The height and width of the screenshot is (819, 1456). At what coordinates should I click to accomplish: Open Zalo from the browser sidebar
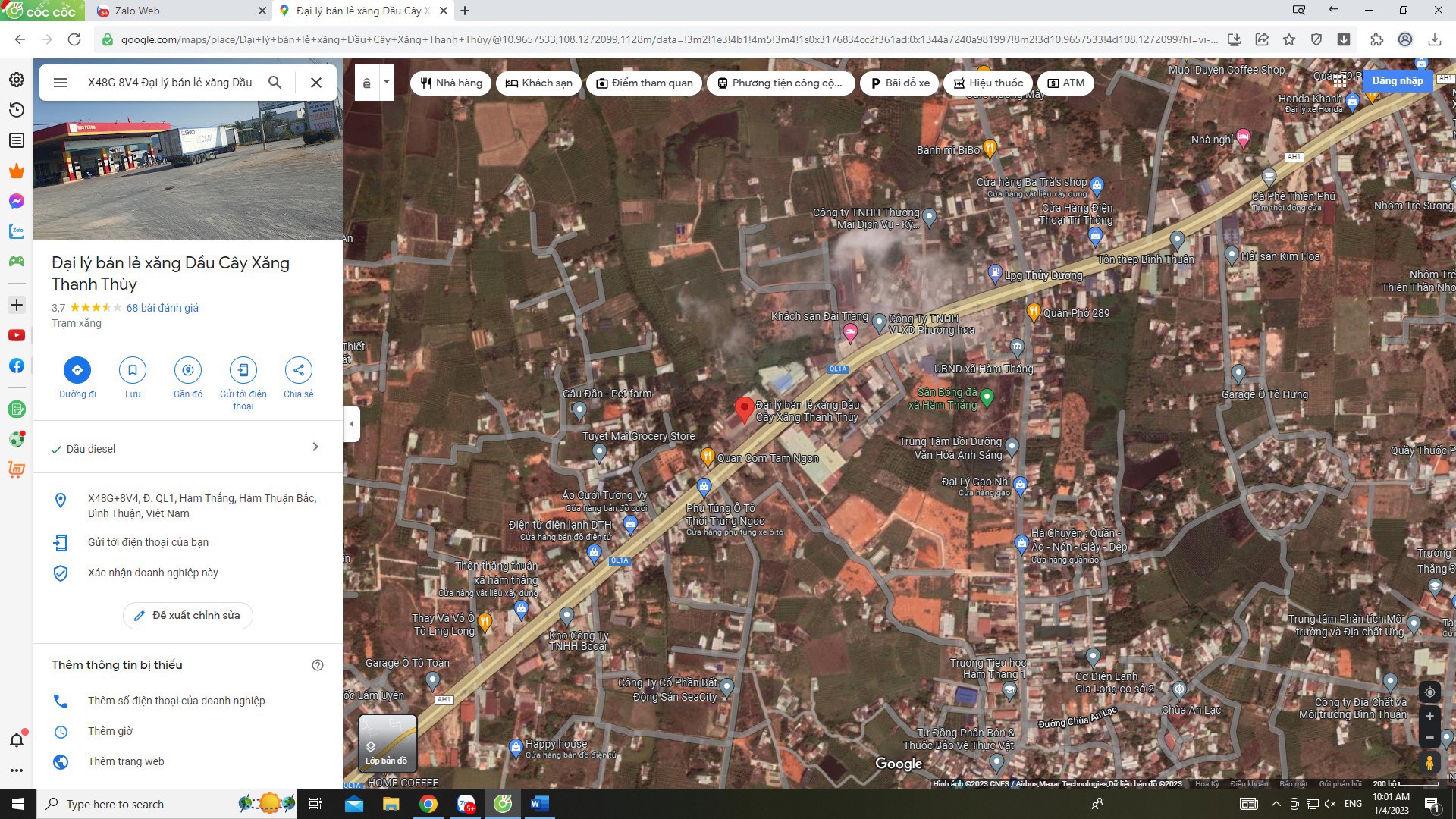tap(17, 231)
